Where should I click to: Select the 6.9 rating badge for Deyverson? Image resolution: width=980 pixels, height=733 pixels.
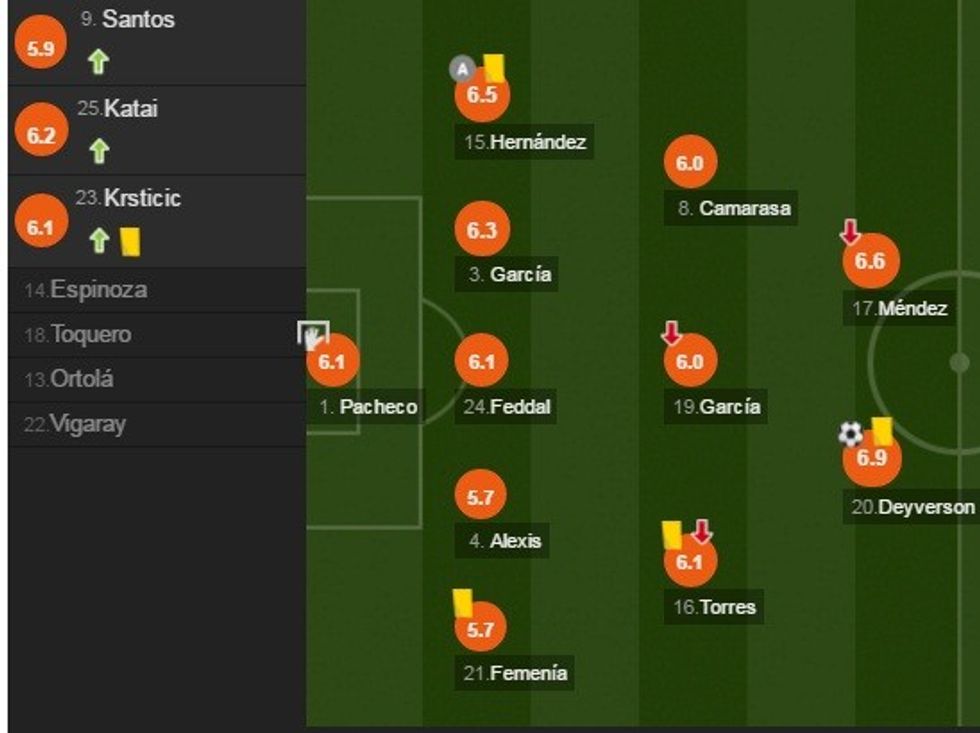click(x=872, y=458)
